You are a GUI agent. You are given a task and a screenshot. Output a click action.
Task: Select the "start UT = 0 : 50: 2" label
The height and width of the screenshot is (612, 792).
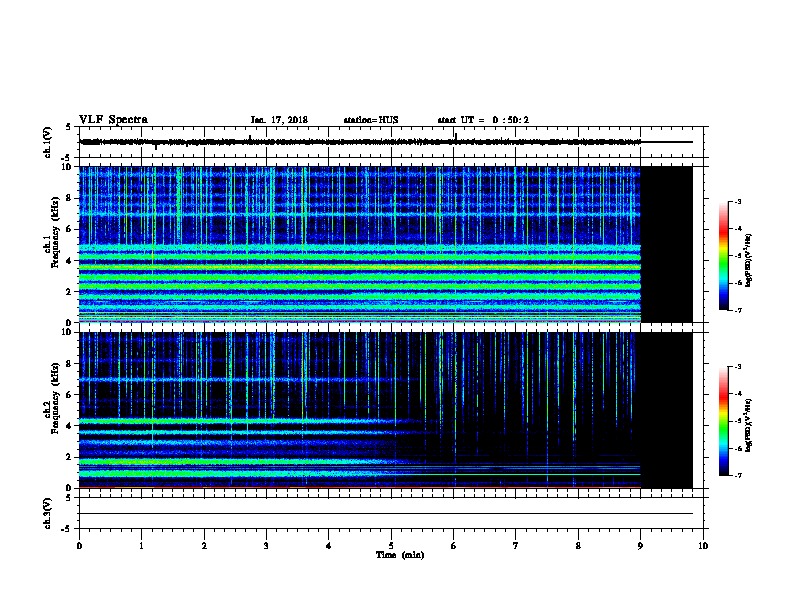pyautogui.click(x=483, y=120)
